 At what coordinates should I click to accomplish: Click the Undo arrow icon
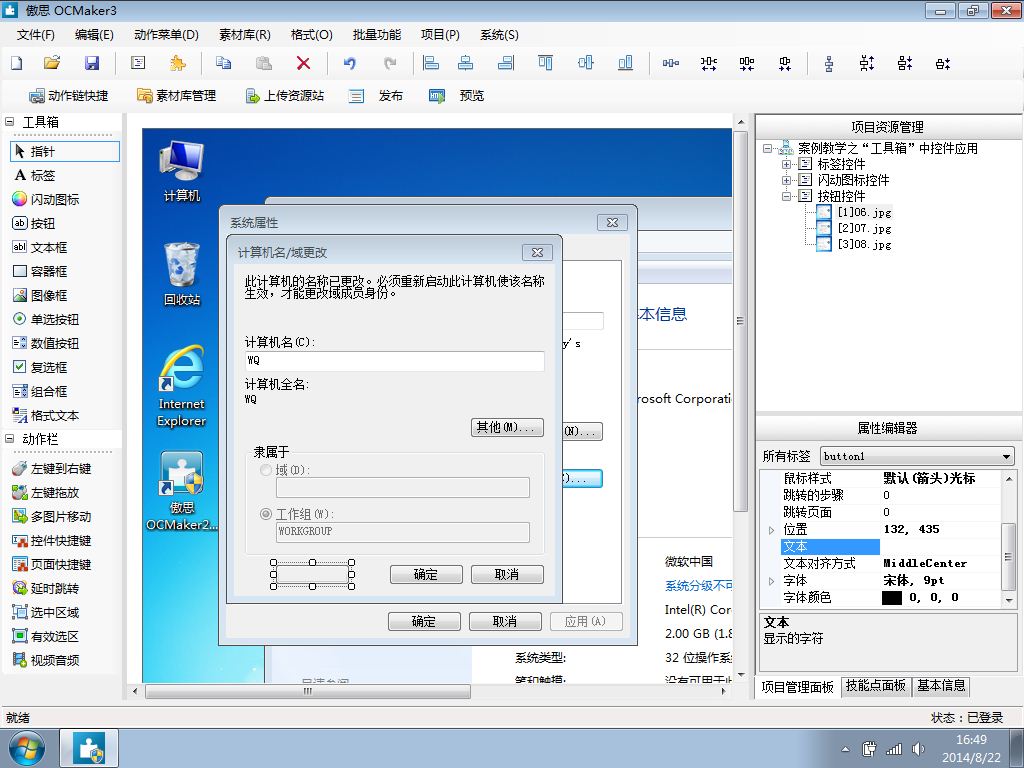(x=350, y=63)
